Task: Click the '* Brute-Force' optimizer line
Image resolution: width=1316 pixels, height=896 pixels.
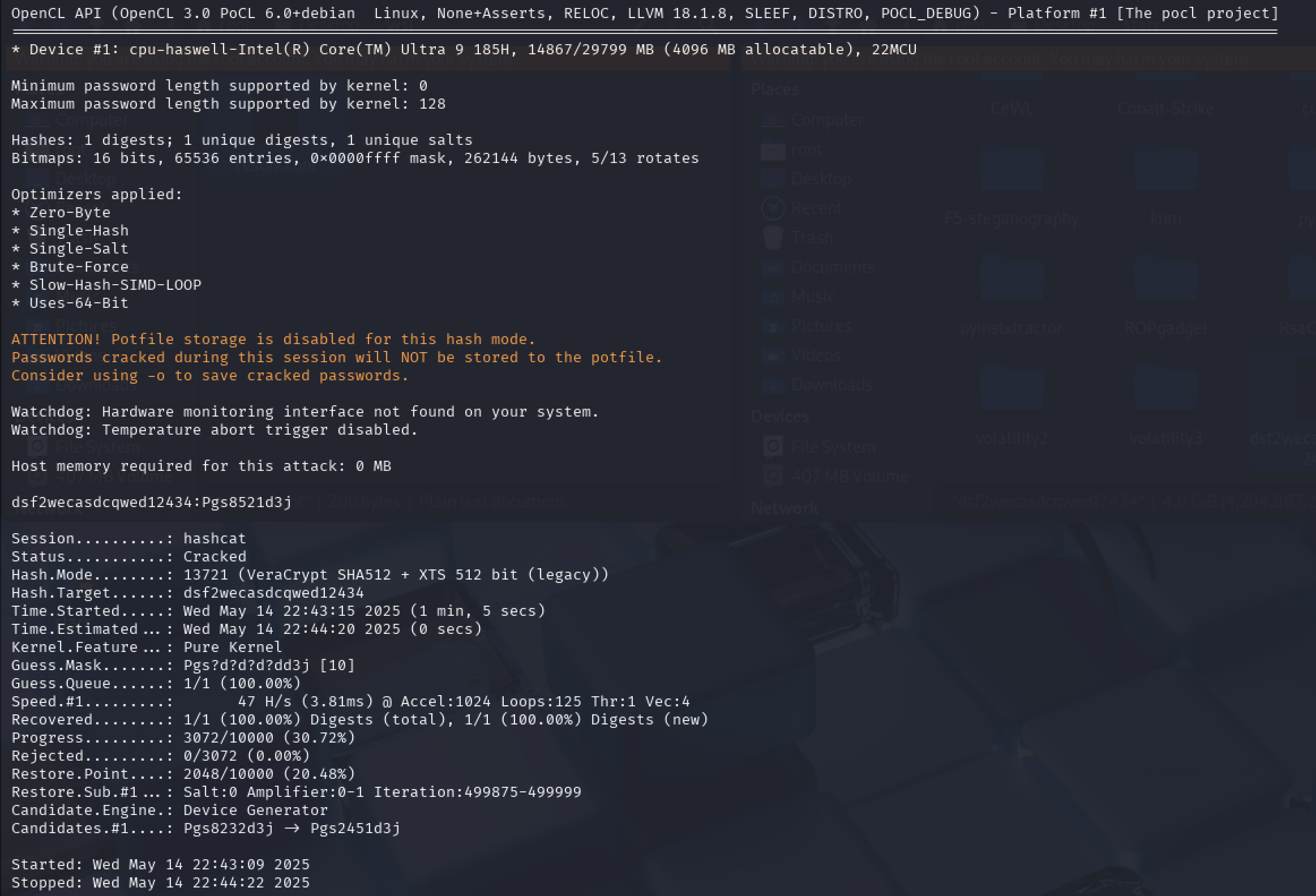Action: click(x=70, y=267)
